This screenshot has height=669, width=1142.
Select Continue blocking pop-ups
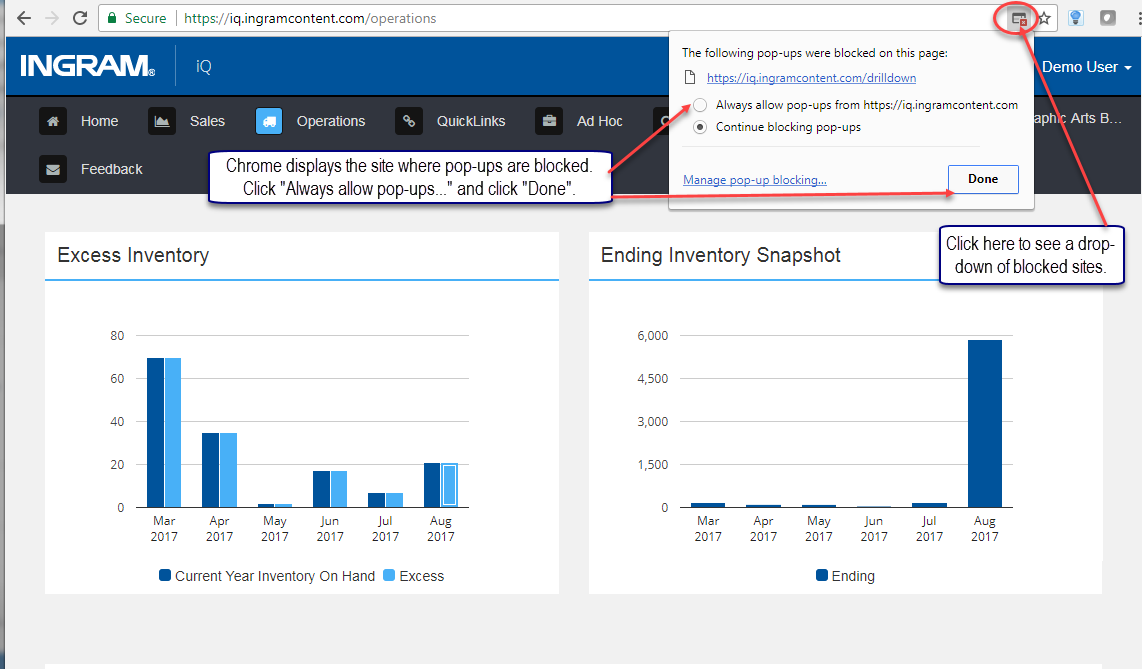[700, 126]
